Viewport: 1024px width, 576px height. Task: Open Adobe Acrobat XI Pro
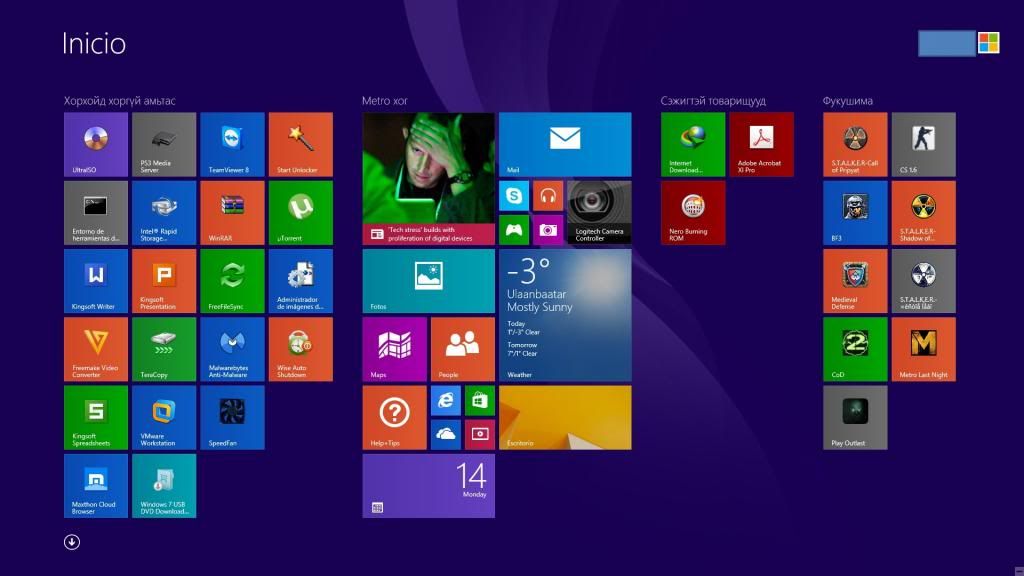coord(761,144)
